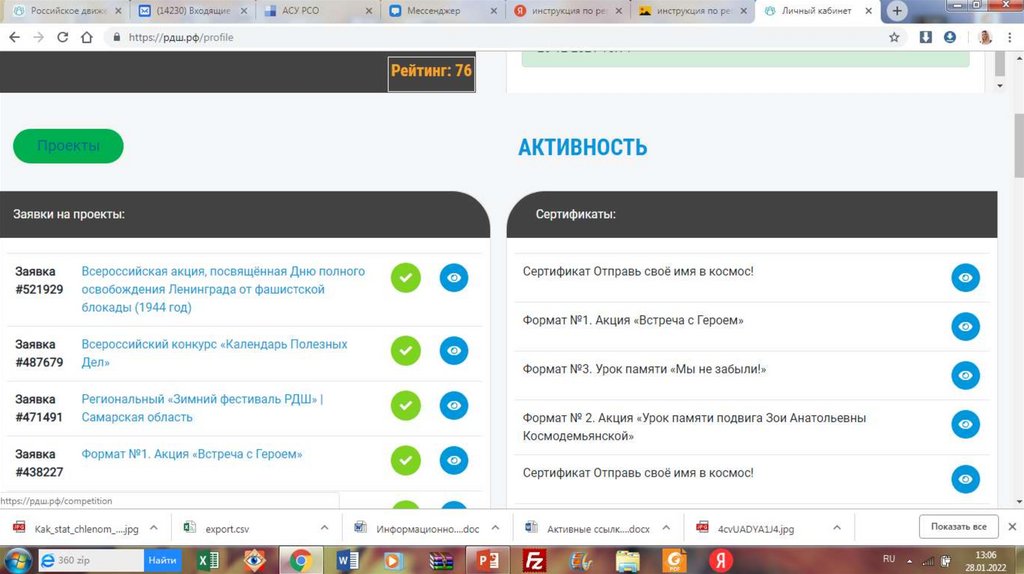Screen dimensions: 1024x574
Task: Approved checkmark for application #471491
Action: (x=406, y=406)
